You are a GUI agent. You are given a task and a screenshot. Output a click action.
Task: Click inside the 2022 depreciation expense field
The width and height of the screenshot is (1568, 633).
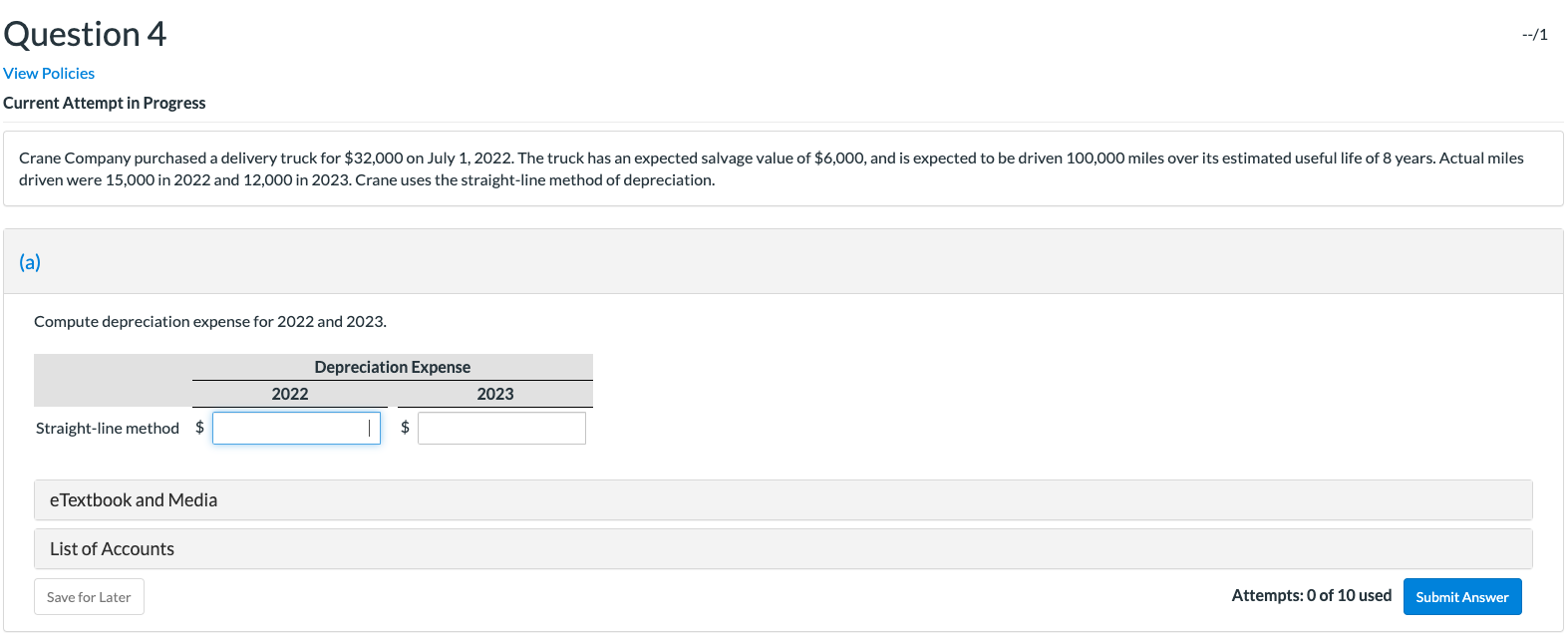point(294,428)
